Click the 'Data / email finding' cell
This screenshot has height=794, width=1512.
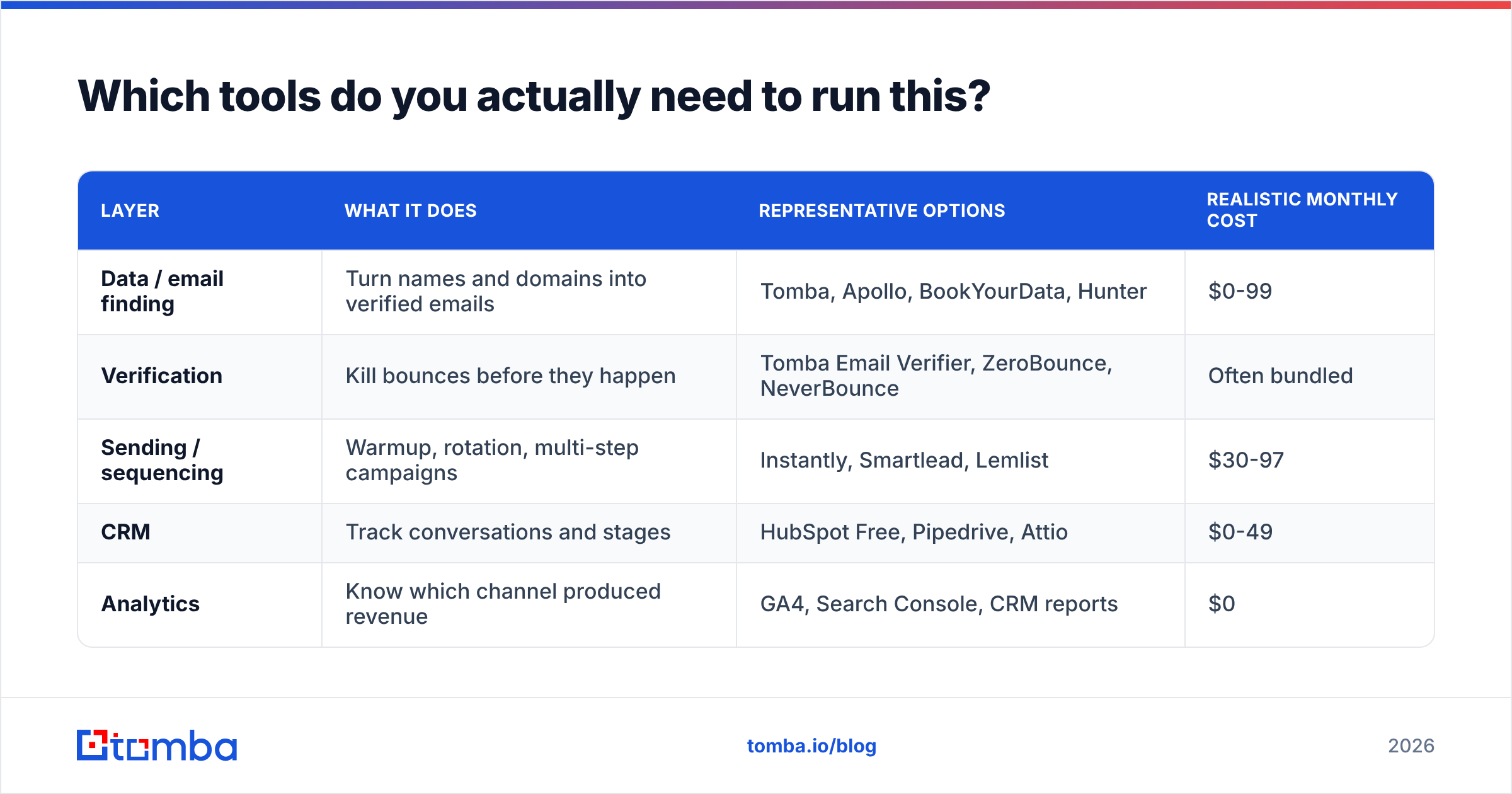tap(200, 292)
